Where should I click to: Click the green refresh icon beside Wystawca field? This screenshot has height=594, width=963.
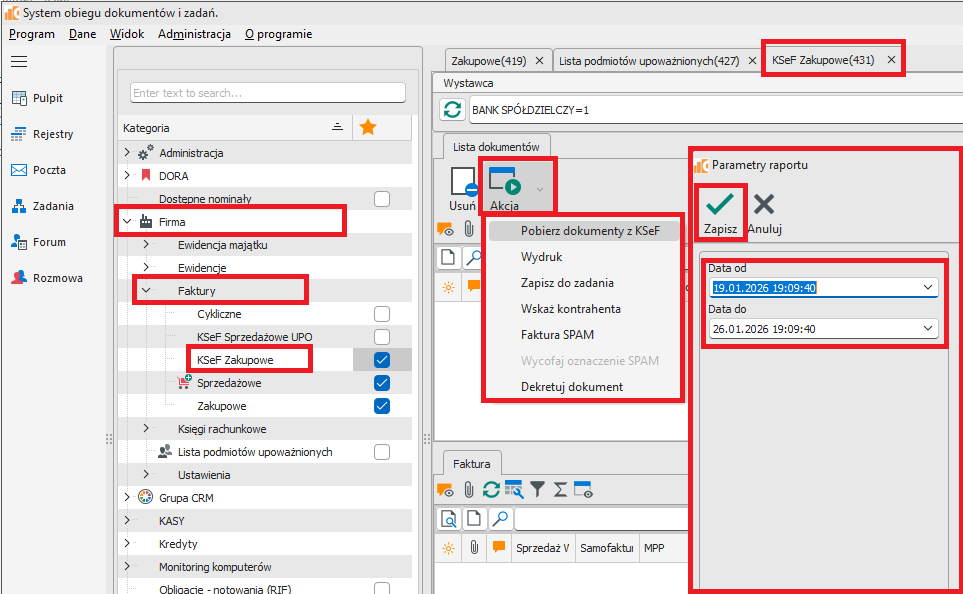coord(453,110)
